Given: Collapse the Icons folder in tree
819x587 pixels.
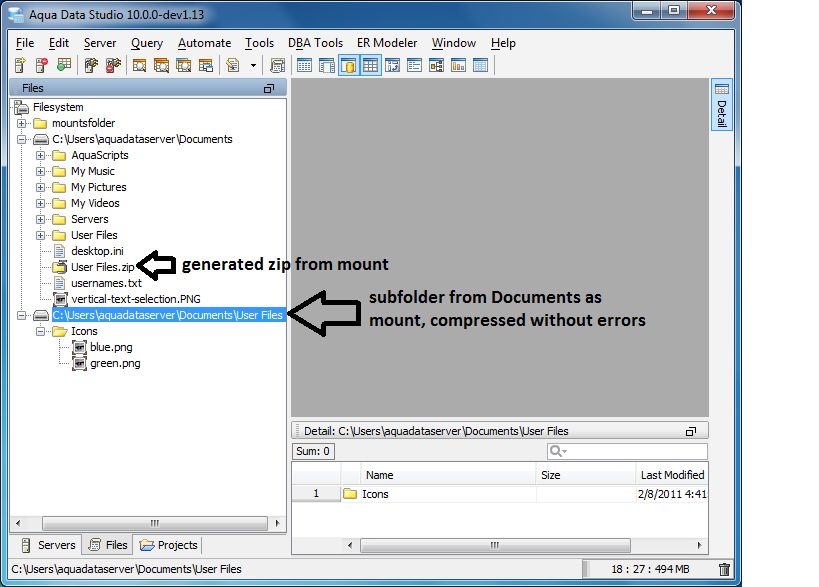Looking at the screenshot, I should (40, 332).
